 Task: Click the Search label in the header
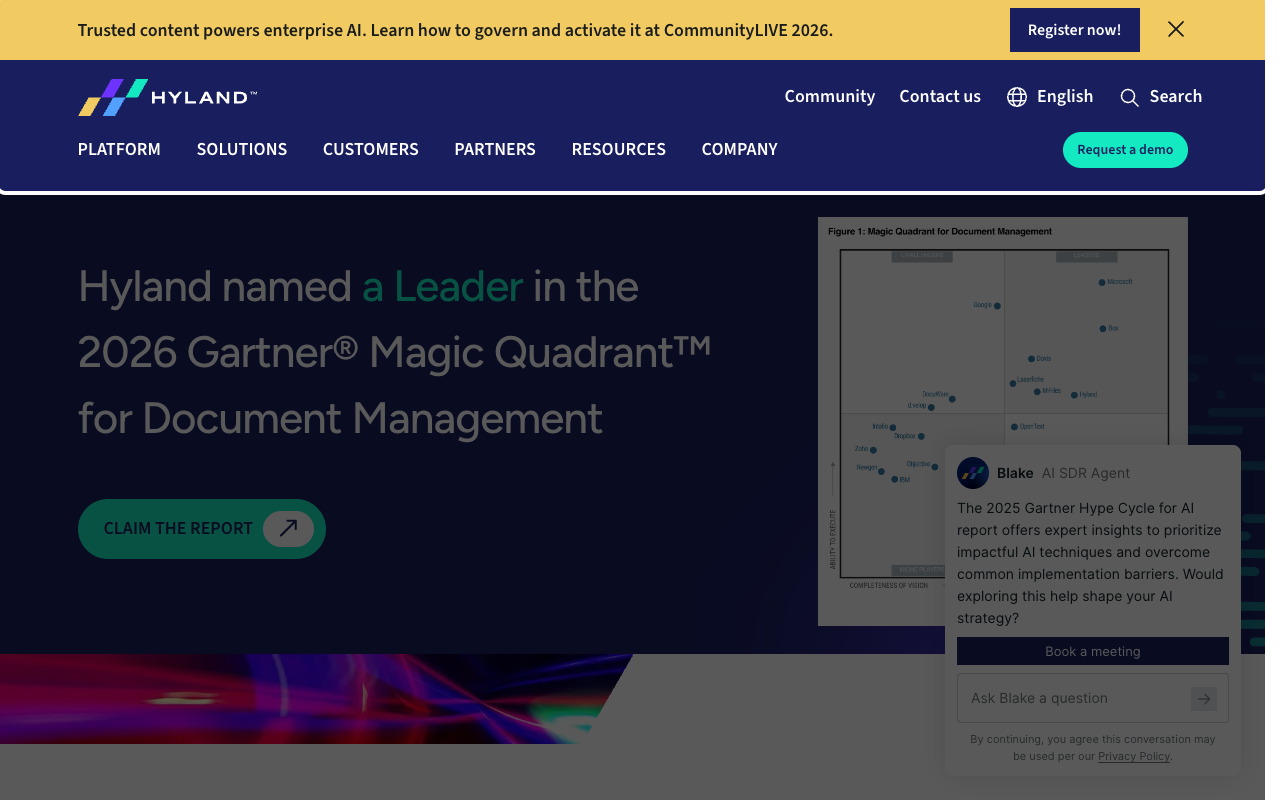coord(1176,96)
